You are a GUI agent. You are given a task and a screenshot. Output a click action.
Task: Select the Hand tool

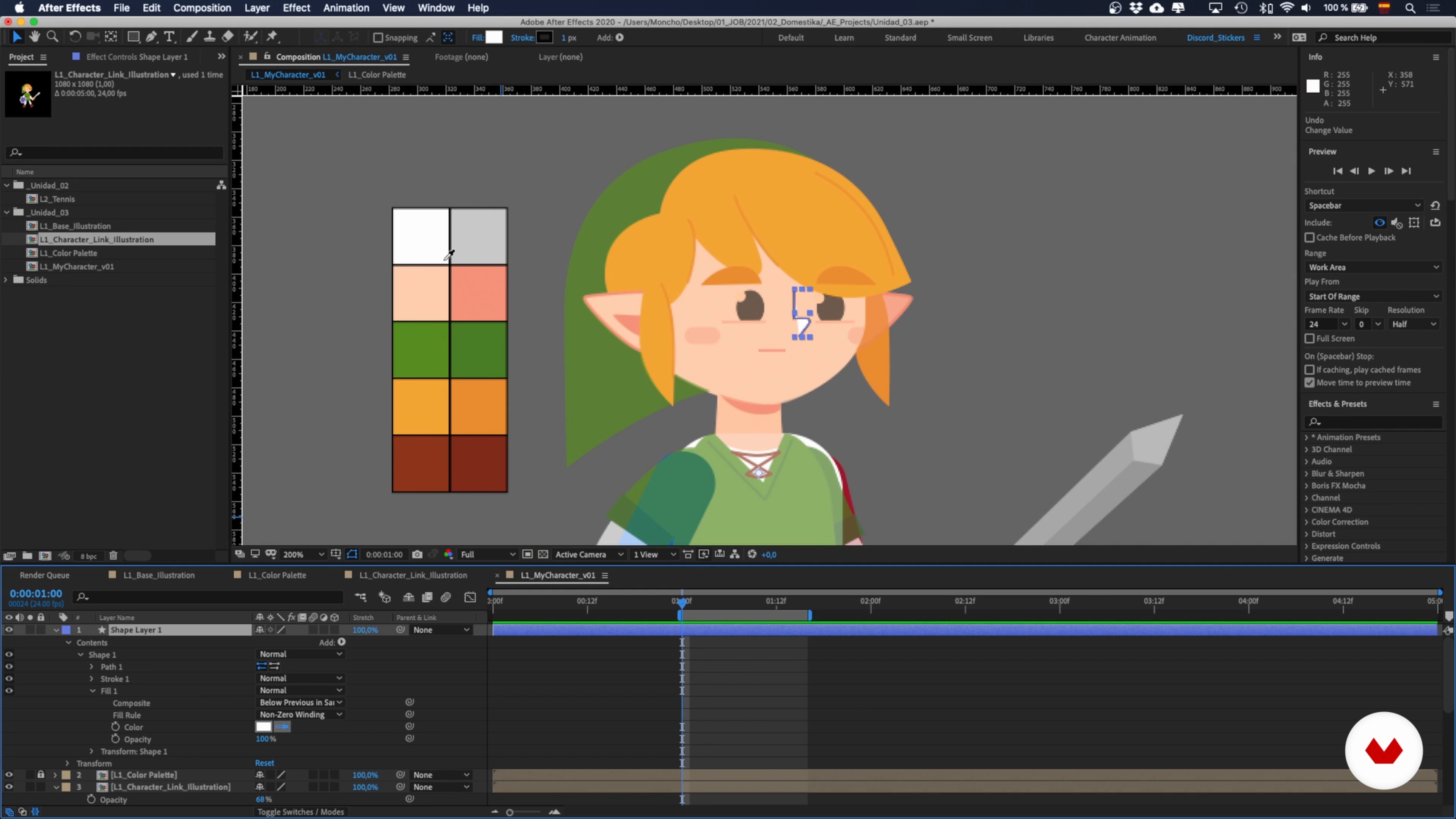pos(35,37)
